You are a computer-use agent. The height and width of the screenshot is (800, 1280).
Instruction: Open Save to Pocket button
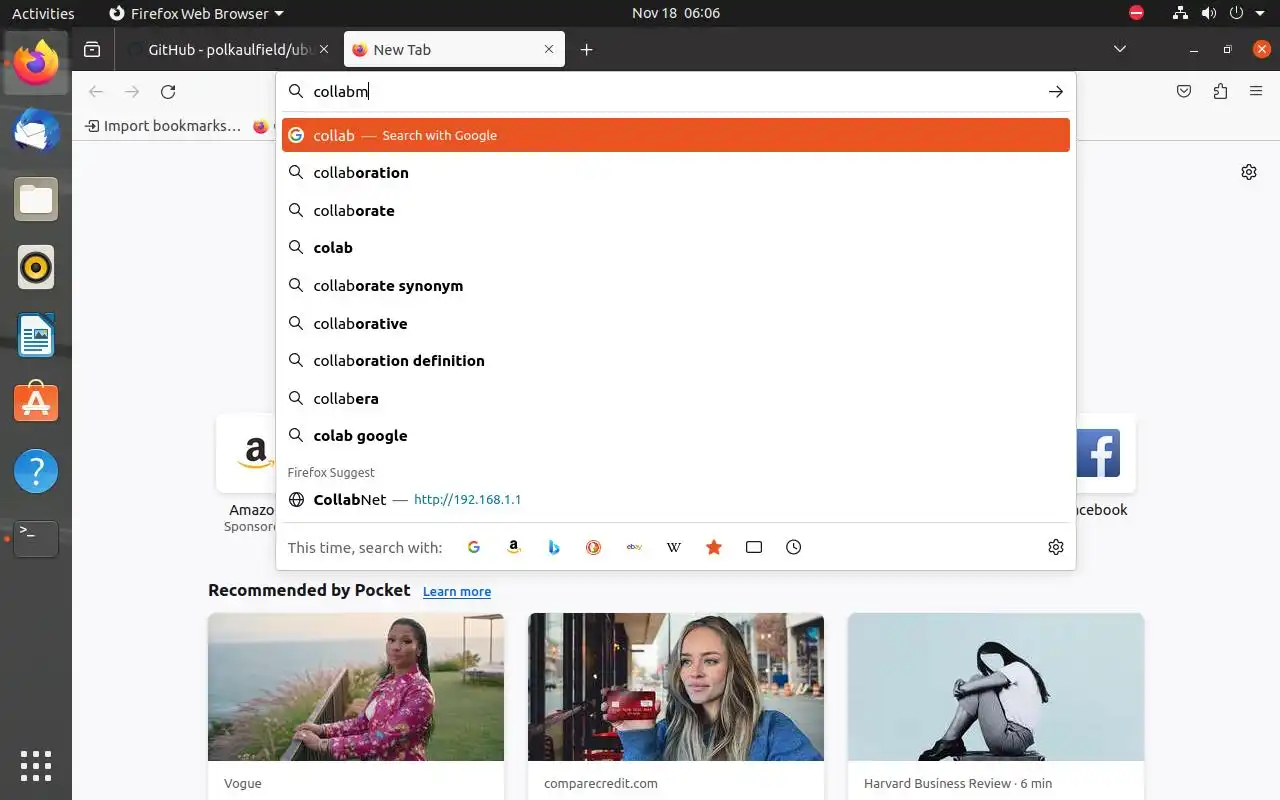1184,92
